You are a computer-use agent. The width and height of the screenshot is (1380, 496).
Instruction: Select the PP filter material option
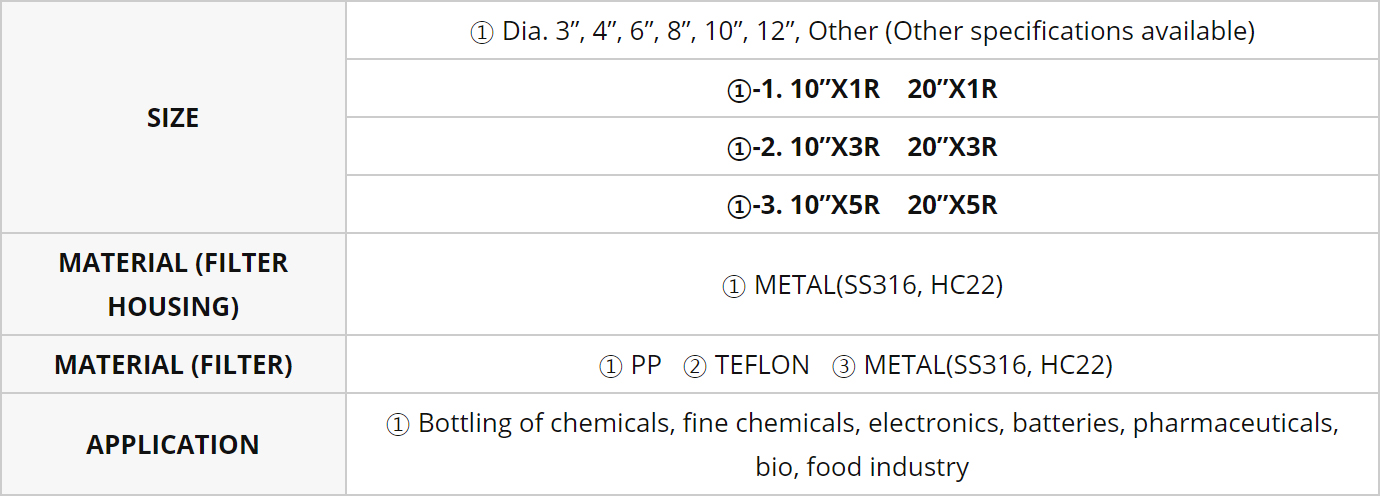pos(646,366)
